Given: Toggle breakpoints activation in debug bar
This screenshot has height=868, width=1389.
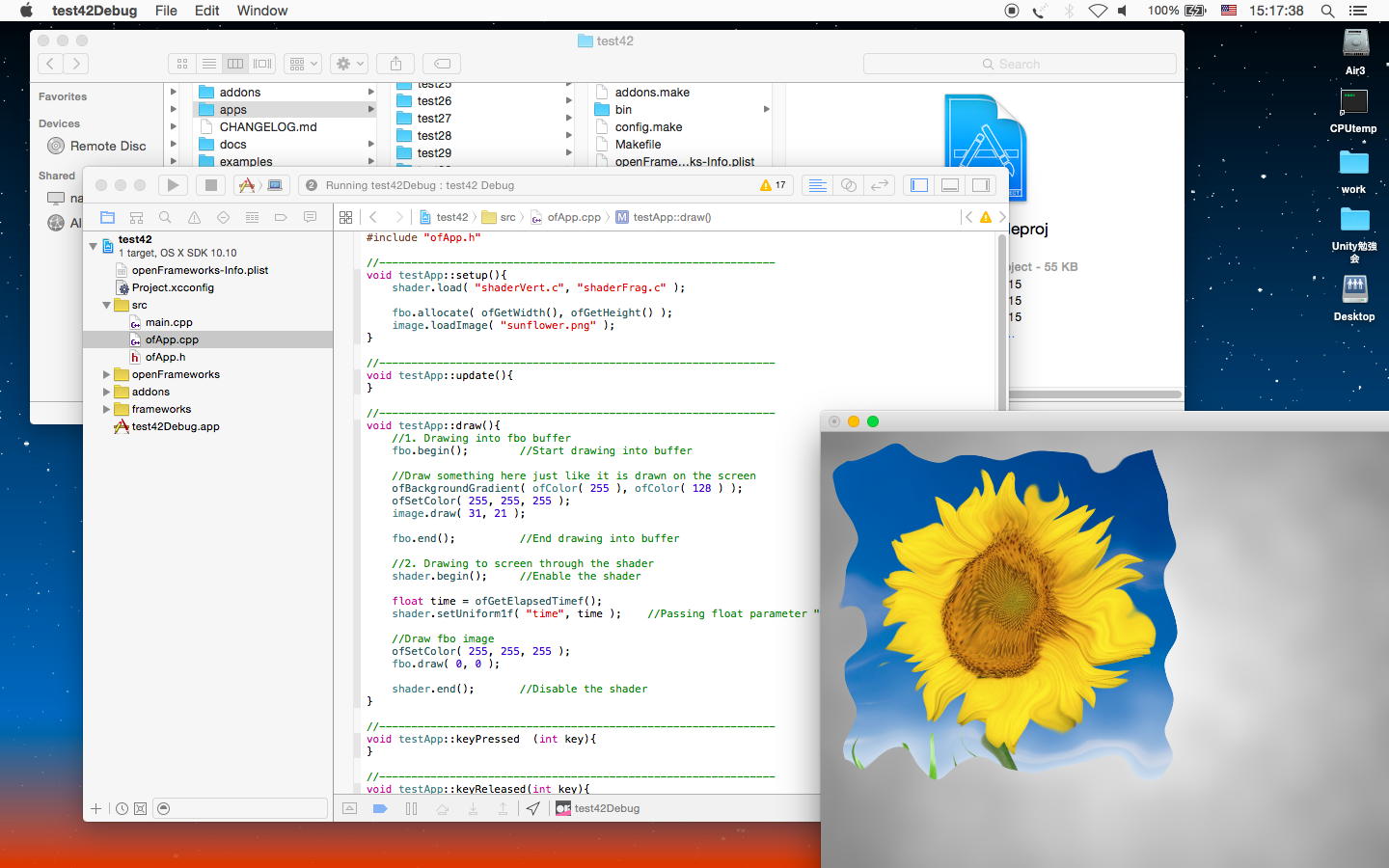Looking at the screenshot, I should (380, 808).
